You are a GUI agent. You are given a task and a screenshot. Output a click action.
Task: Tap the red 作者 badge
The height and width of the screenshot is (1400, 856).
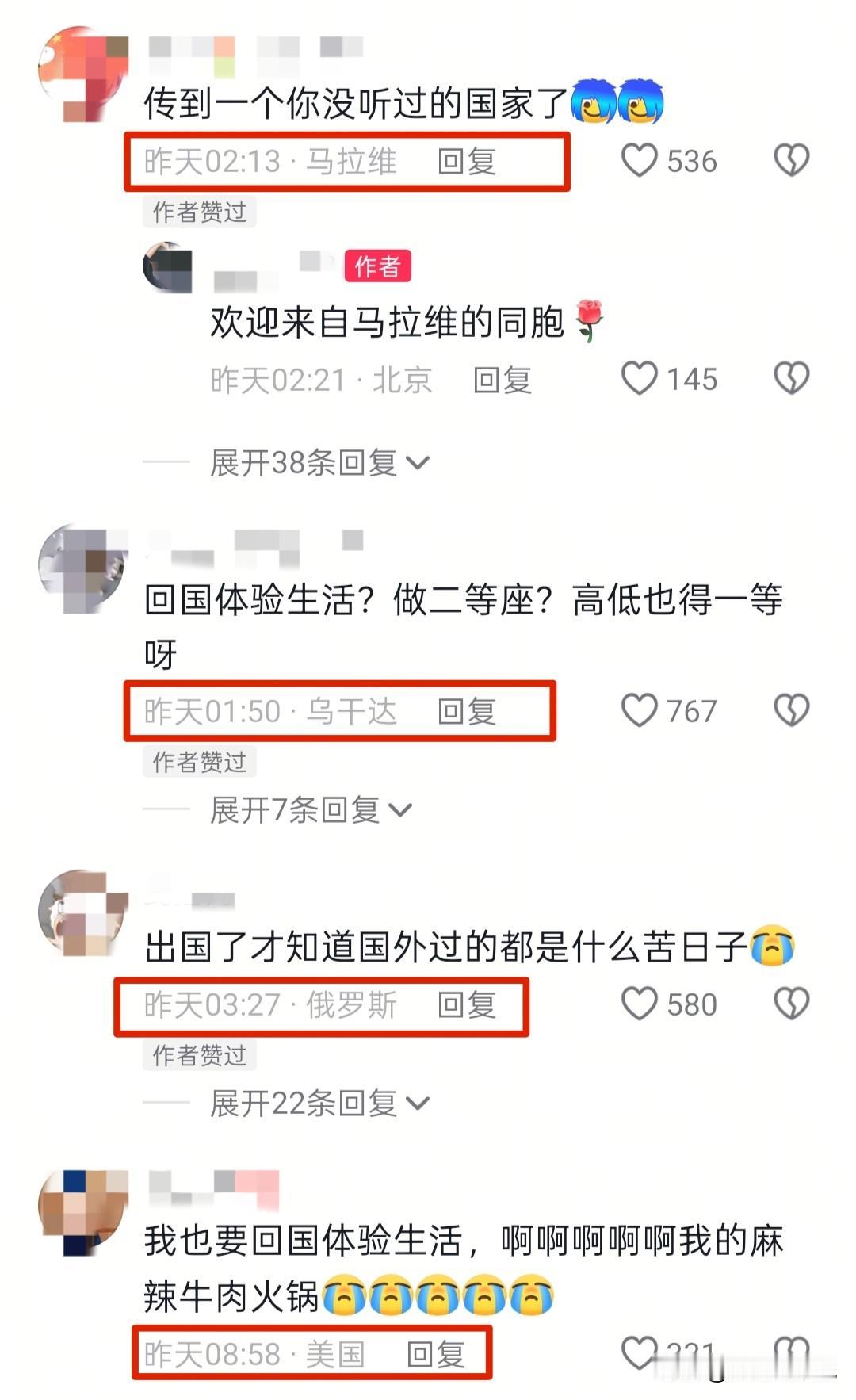(x=377, y=266)
